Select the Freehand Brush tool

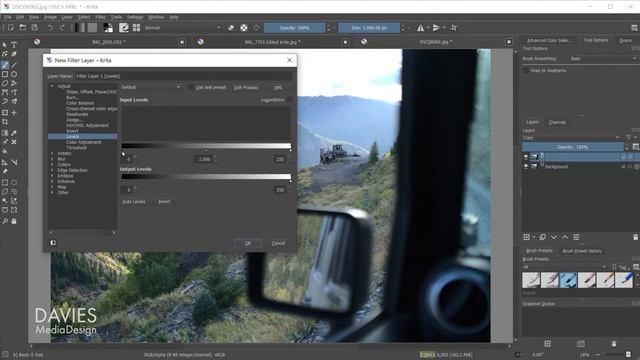point(5,65)
